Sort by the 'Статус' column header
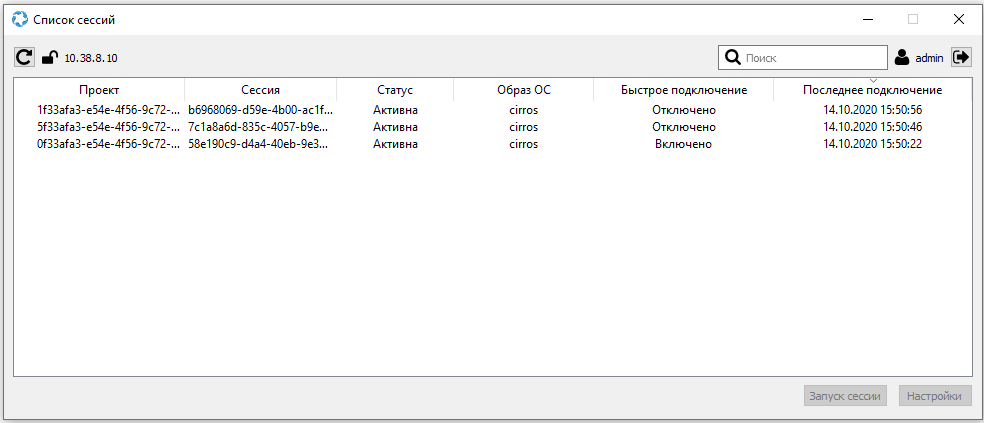This screenshot has height=423, width=984. [x=395, y=90]
